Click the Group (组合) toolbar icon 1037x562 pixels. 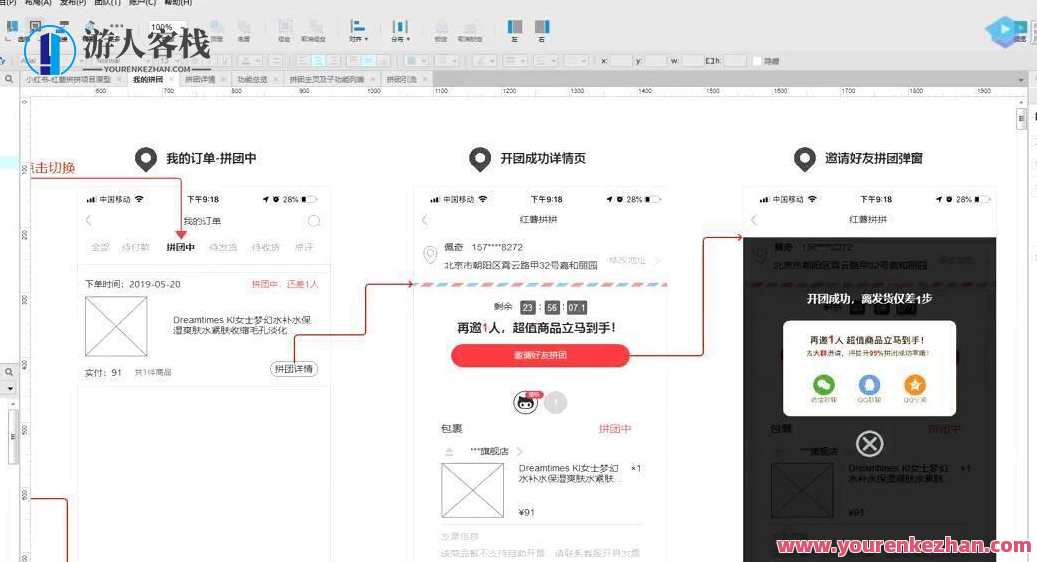coord(284,28)
